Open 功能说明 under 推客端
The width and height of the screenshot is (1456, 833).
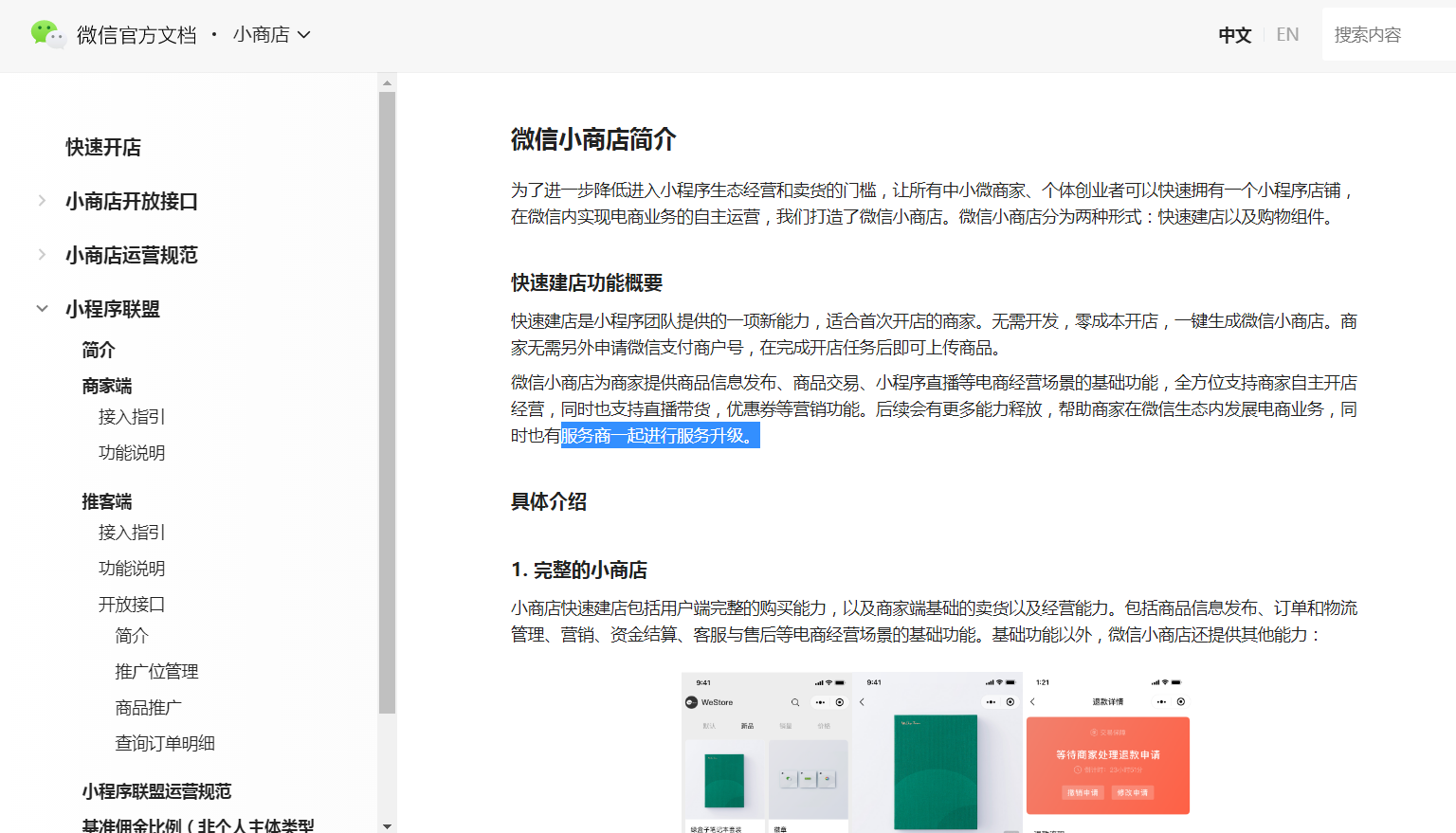click(x=132, y=568)
